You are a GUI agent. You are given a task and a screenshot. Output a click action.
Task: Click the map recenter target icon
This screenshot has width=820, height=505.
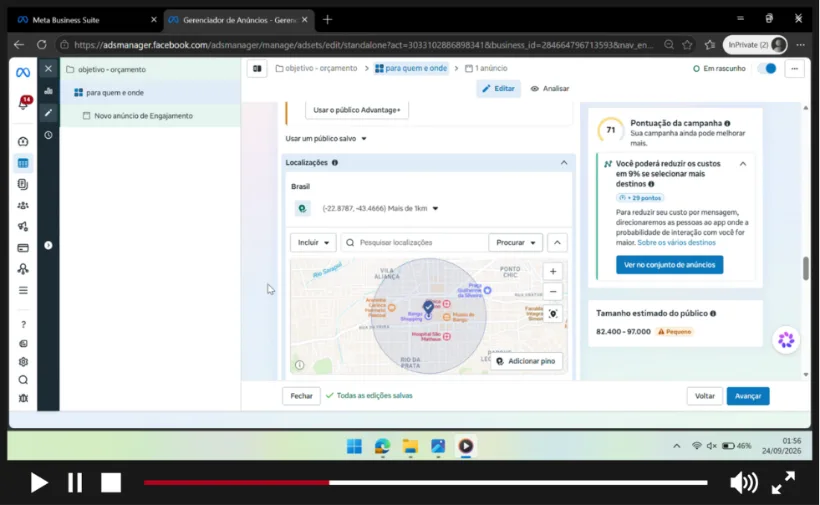click(553, 314)
